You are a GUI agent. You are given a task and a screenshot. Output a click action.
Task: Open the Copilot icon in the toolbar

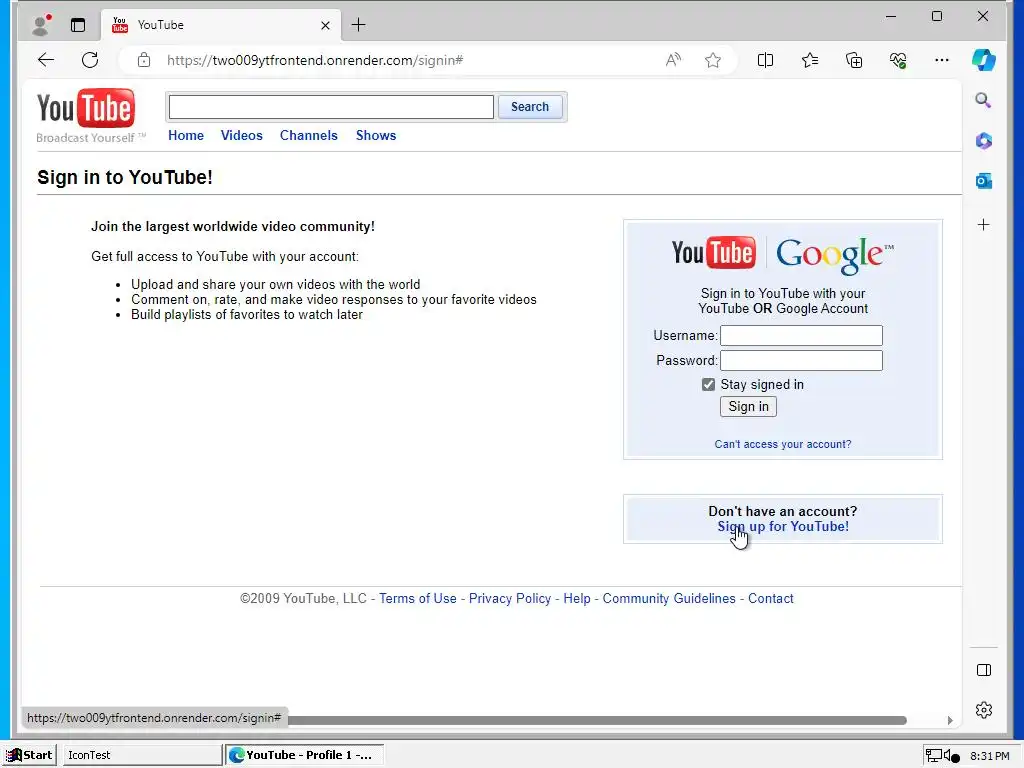(984, 60)
